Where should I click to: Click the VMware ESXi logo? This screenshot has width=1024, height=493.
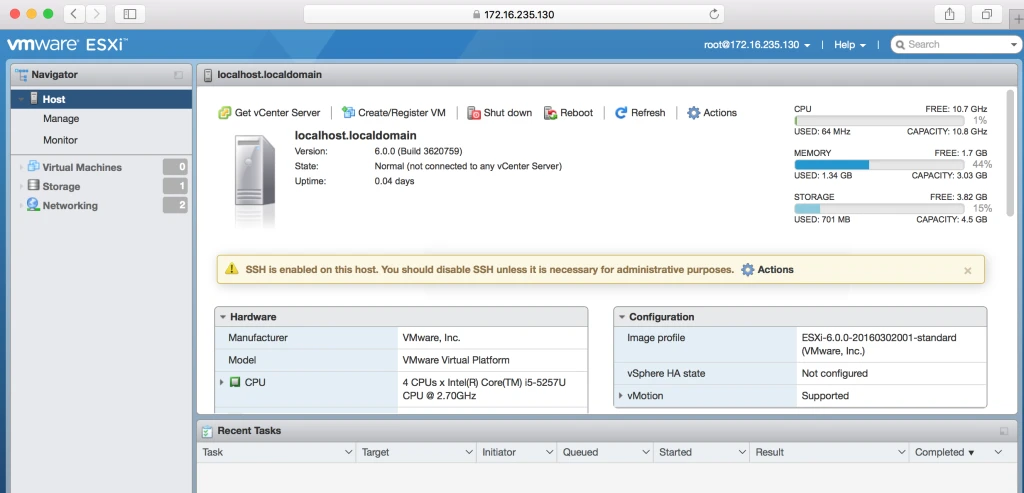(67, 44)
